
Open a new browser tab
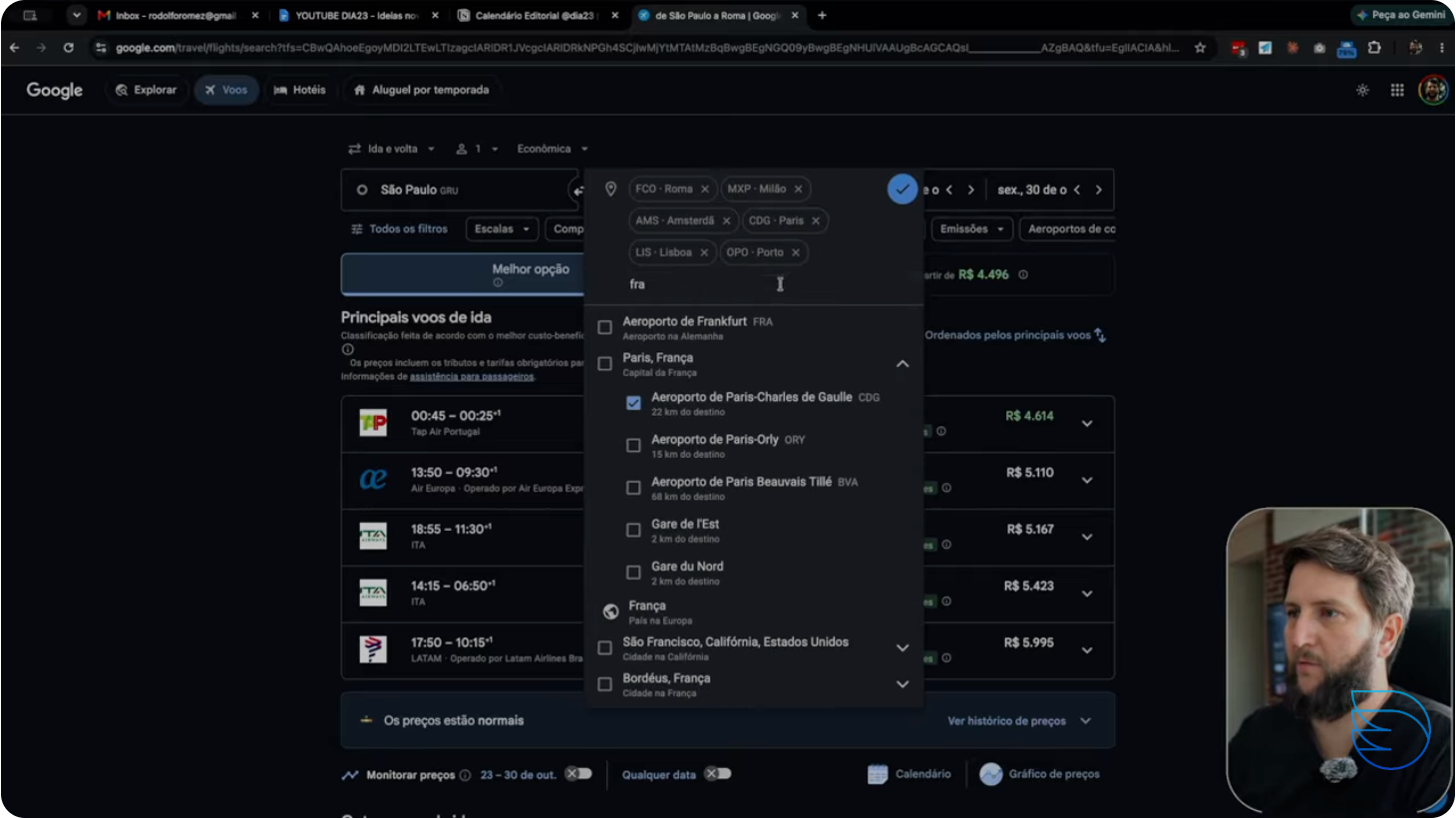click(822, 15)
